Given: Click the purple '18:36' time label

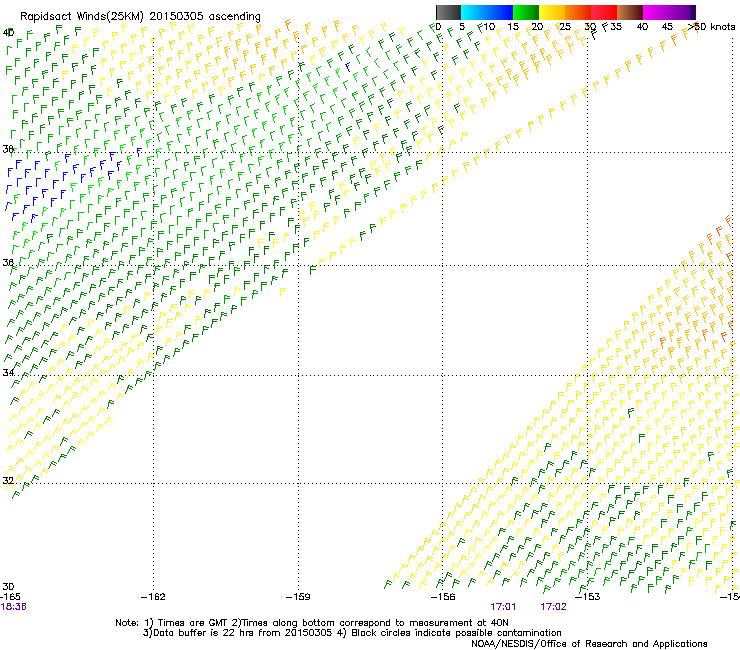Looking at the screenshot, I should (13, 607).
